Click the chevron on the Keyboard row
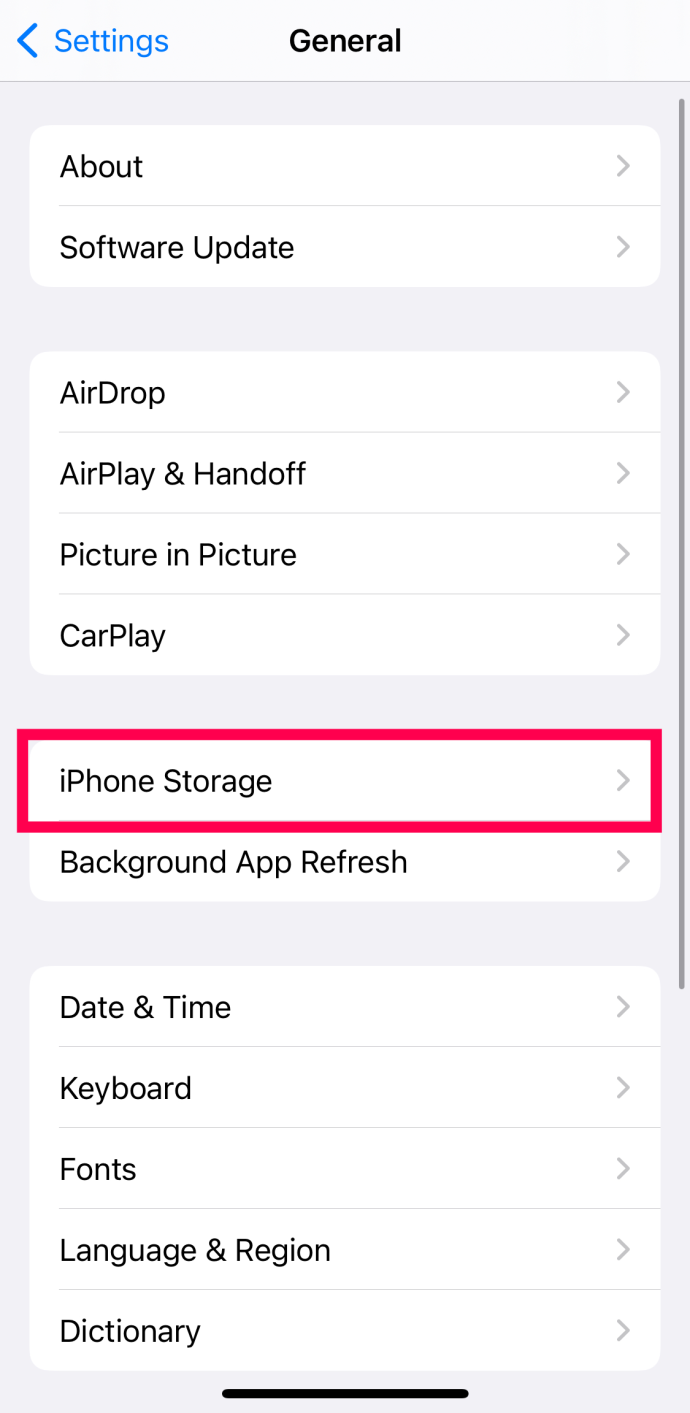Image resolution: width=690 pixels, height=1413 pixels. click(623, 1088)
